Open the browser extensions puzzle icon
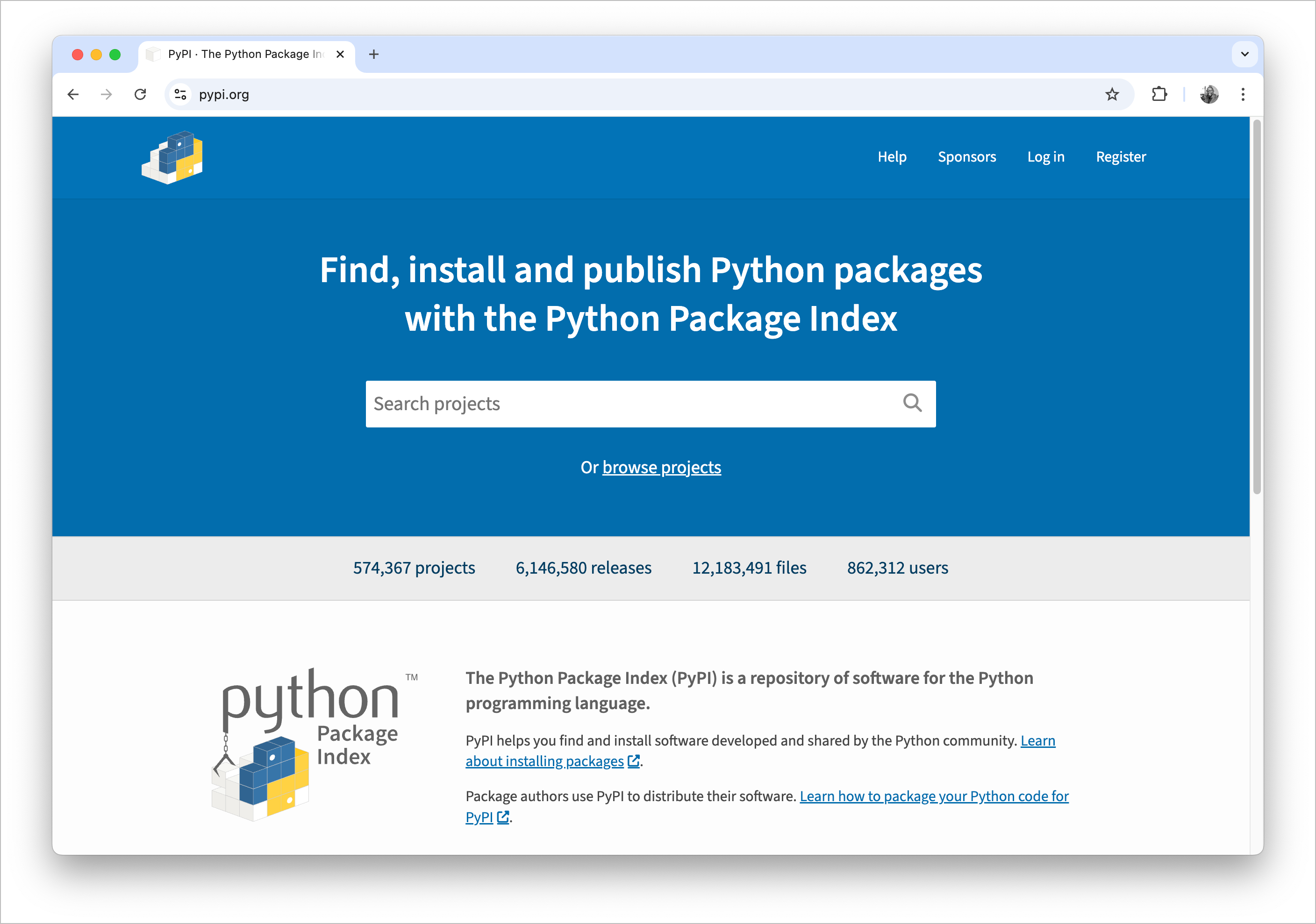This screenshot has width=1316, height=924. pos(1159,94)
